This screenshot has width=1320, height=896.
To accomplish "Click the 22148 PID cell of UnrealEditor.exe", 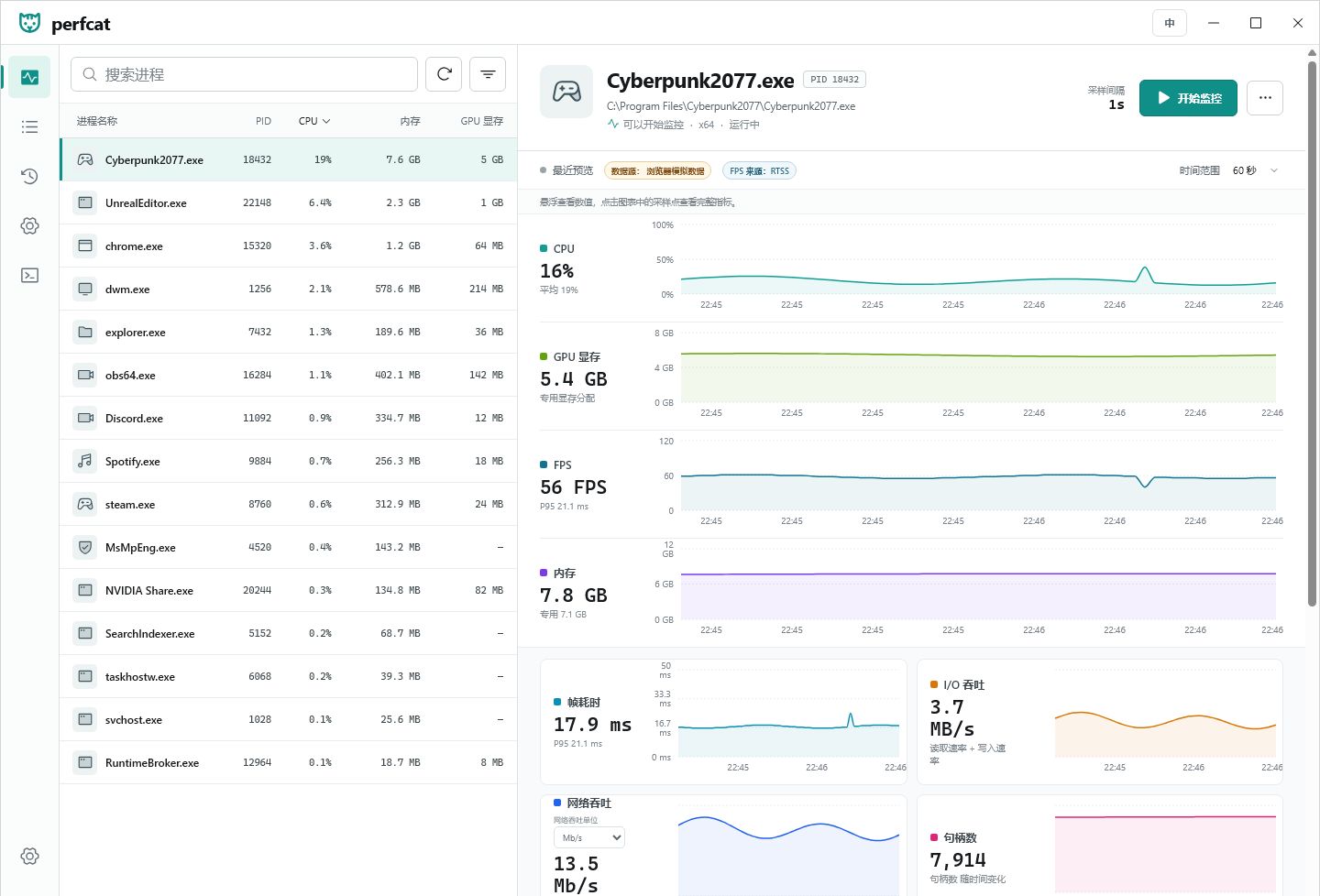I will (257, 202).
